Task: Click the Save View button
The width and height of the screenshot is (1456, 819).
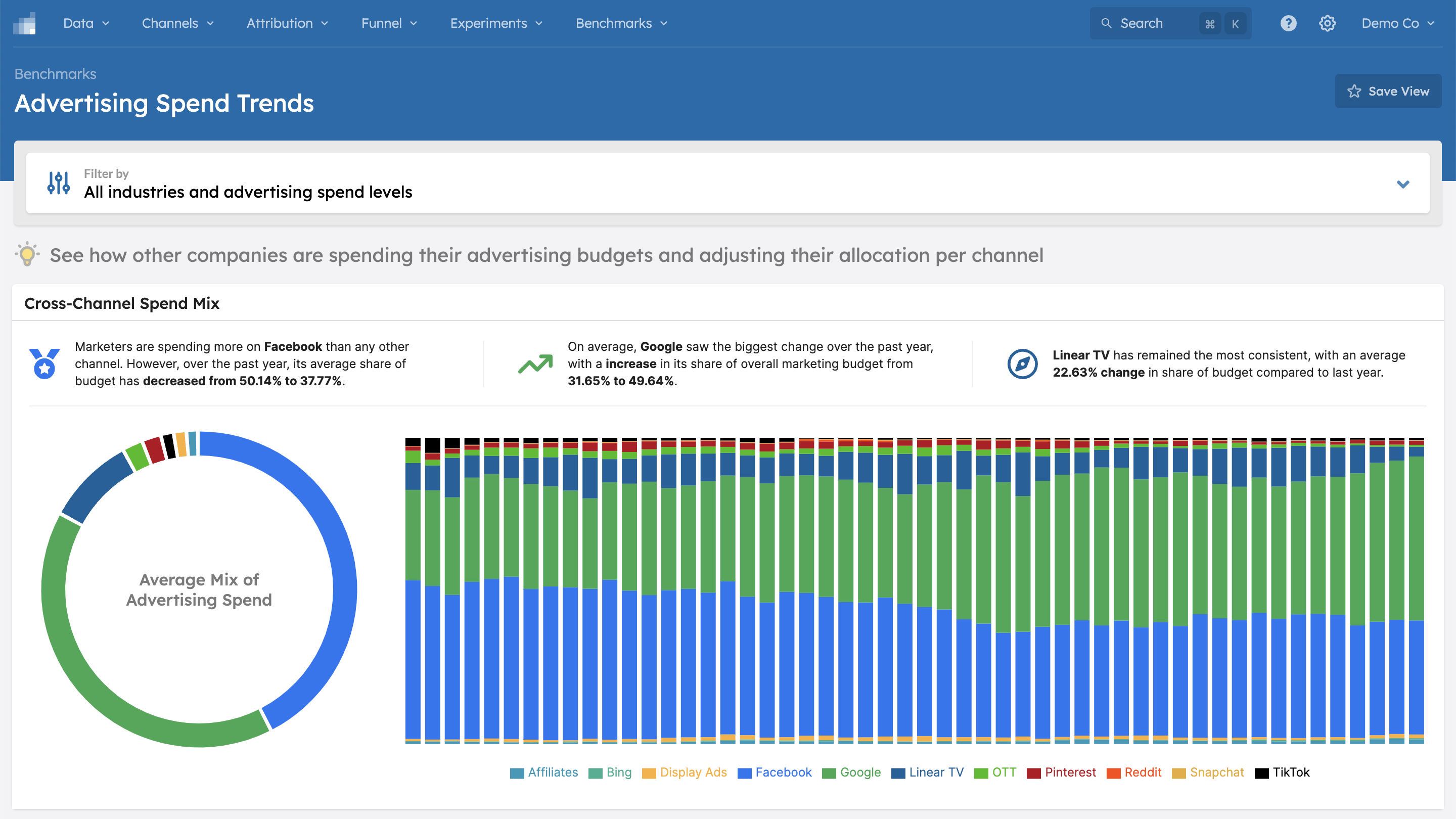Action: [x=1388, y=91]
